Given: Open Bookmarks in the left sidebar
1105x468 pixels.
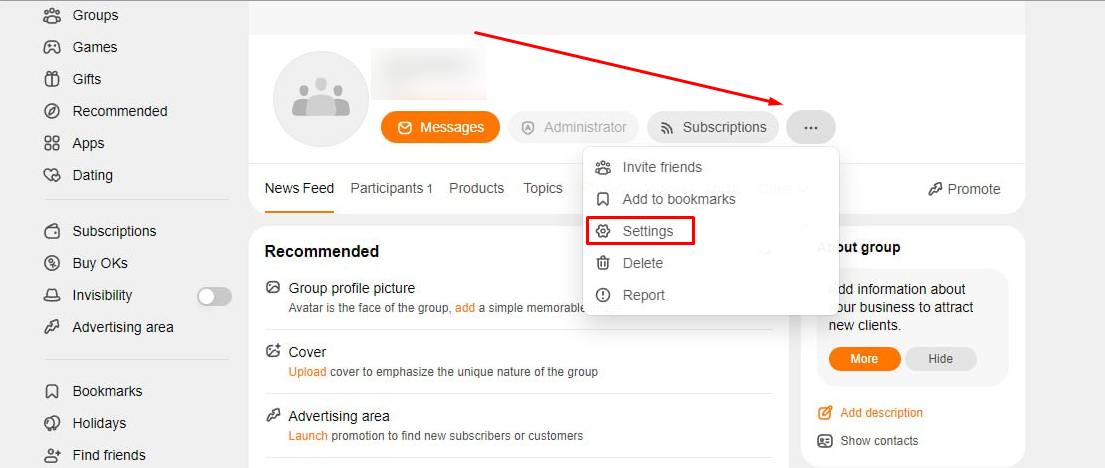Looking at the screenshot, I should pyautogui.click(x=92, y=391).
